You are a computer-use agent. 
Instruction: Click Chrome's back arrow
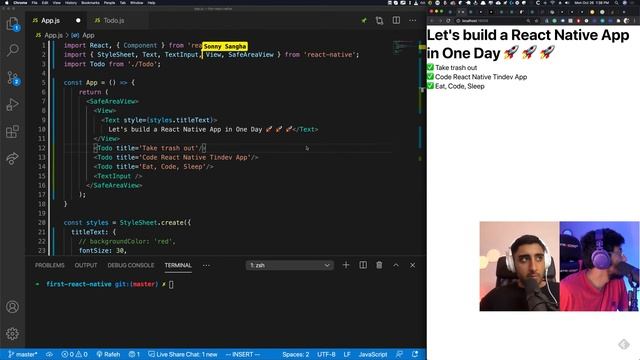[432, 20]
